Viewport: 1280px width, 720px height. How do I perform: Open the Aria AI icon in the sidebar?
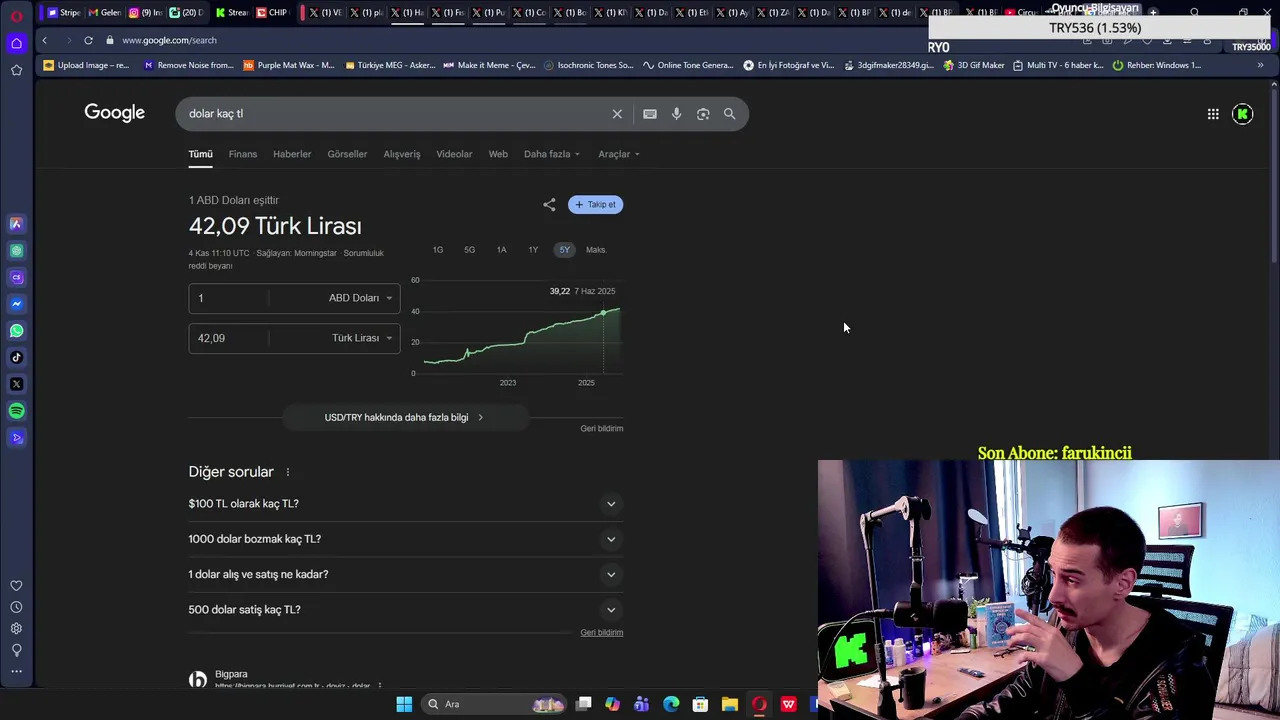[x=16, y=224]
